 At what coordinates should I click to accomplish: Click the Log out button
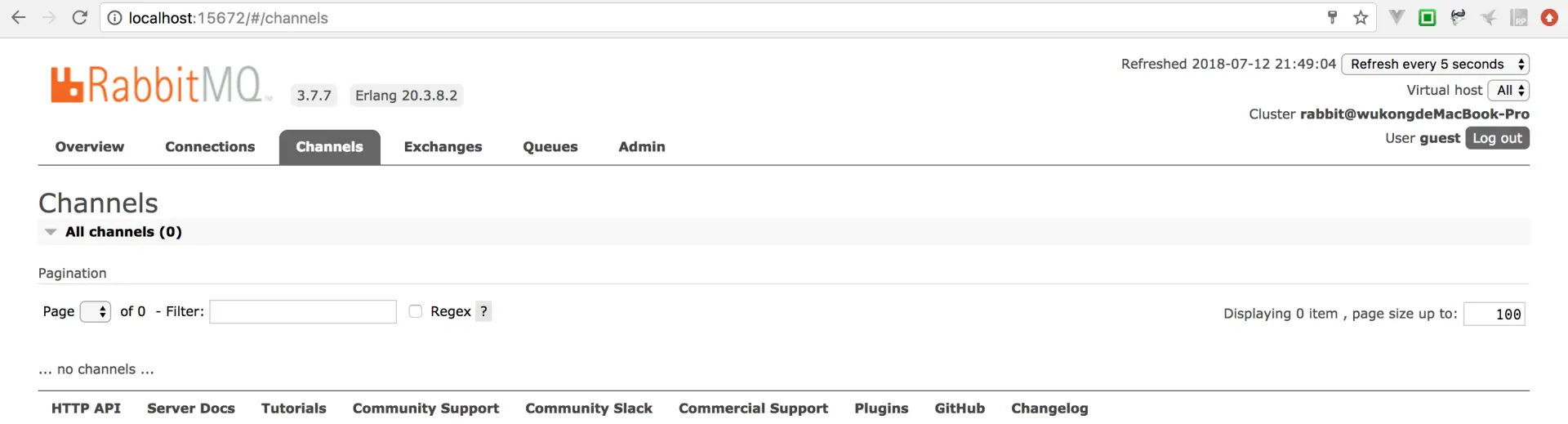tap(1497, 138)
